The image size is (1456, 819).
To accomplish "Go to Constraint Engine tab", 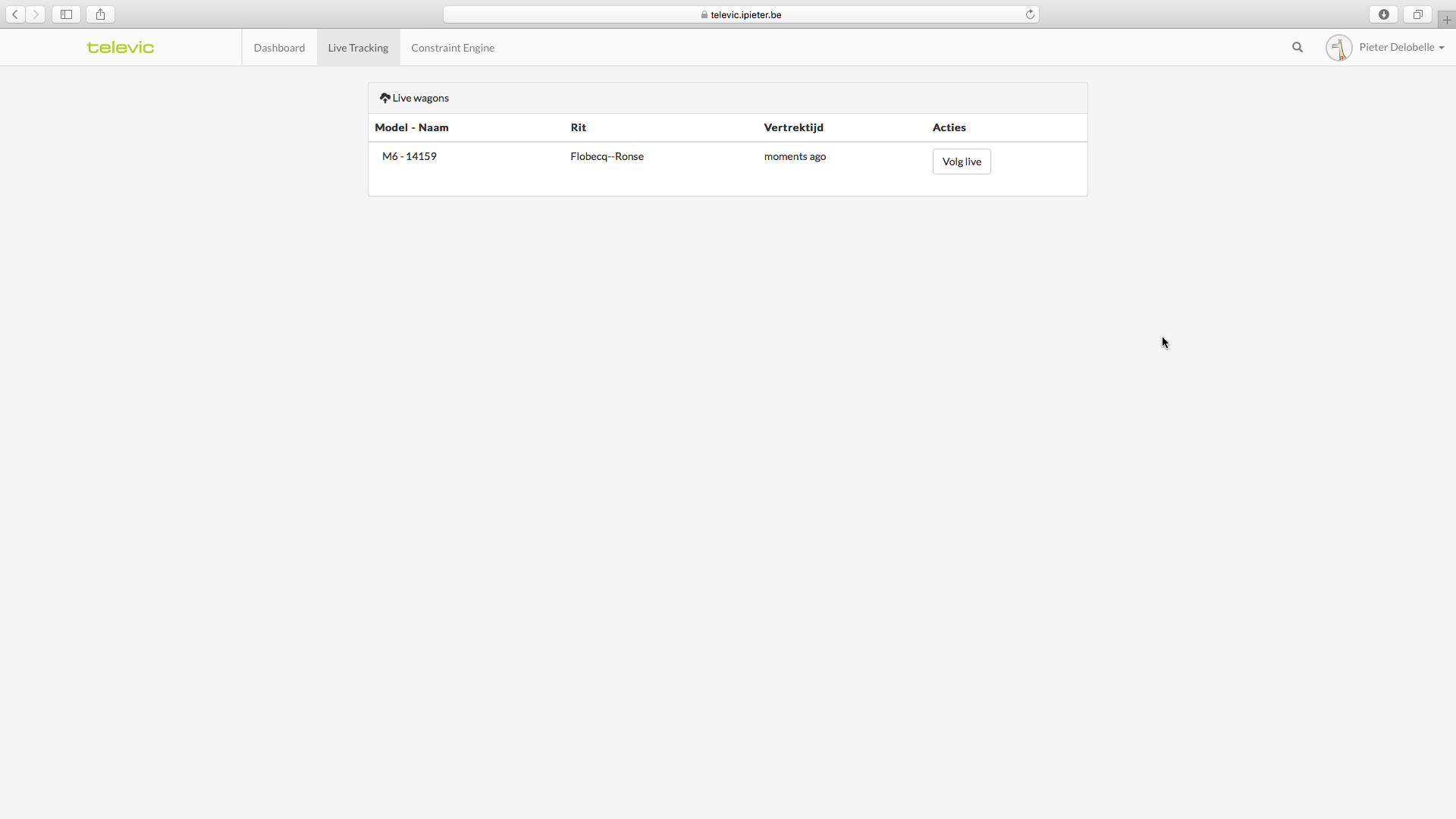I will 453,48.
